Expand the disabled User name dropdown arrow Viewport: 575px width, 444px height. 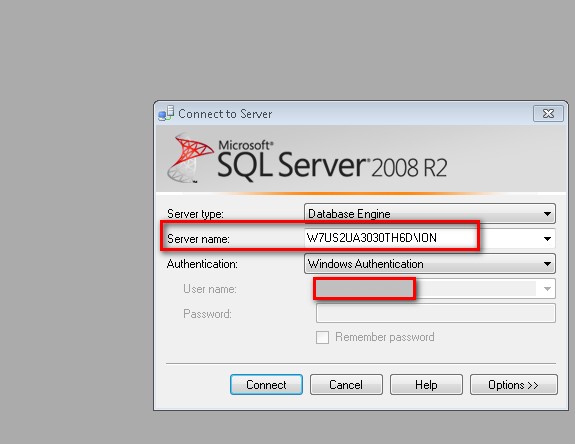click(x=547, y=289)
